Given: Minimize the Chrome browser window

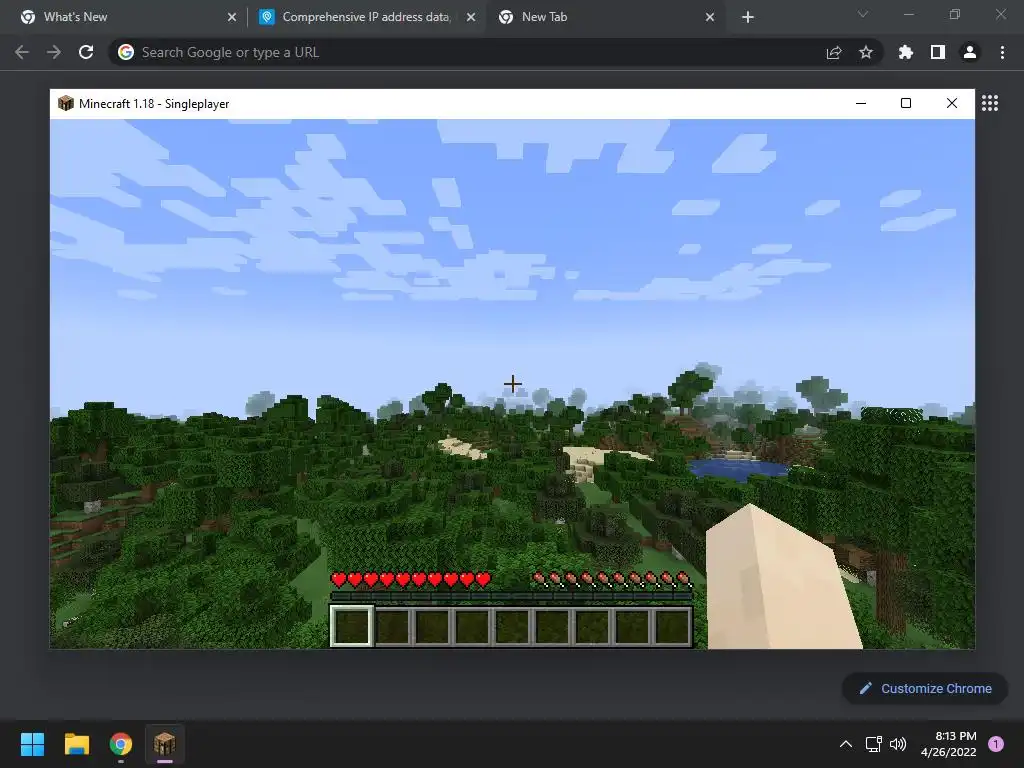Looking at the screenshot, I should point(909,14).
